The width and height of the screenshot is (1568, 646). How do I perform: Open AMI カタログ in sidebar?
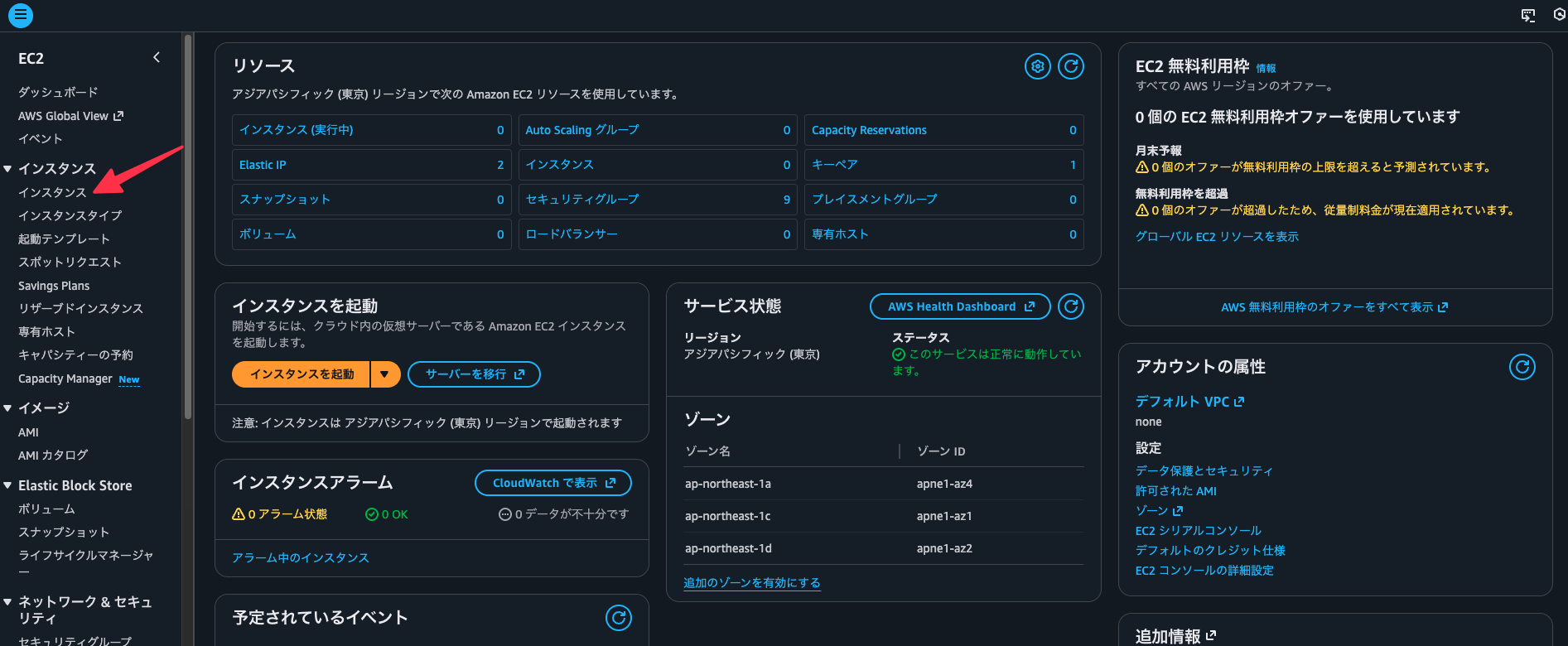click(53, 455)
